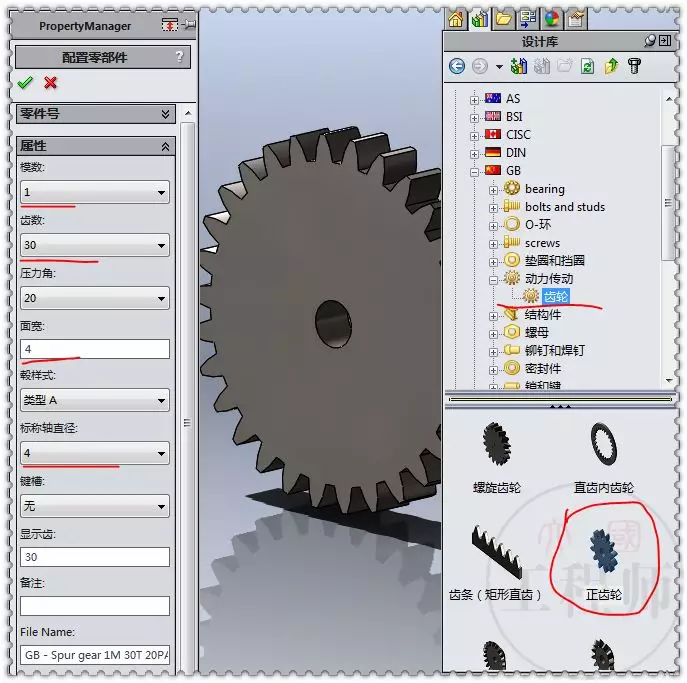Switch to the Design Library tab icon
This screenshot has height=683, width=687.
coord(480,19)
